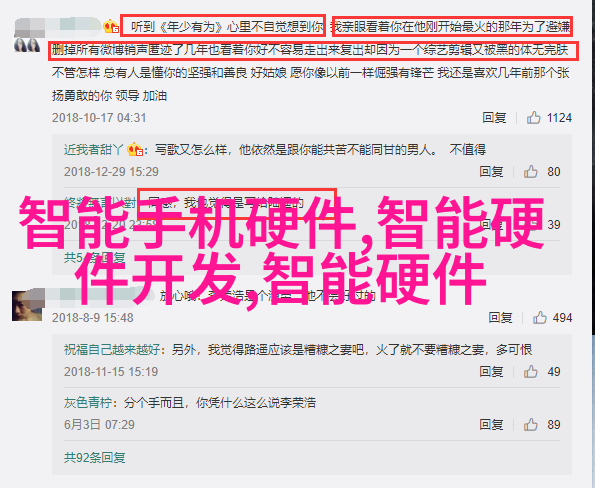
Task: Reply to the 2018-8-9 15:48 comment
Action: point(500,317)
